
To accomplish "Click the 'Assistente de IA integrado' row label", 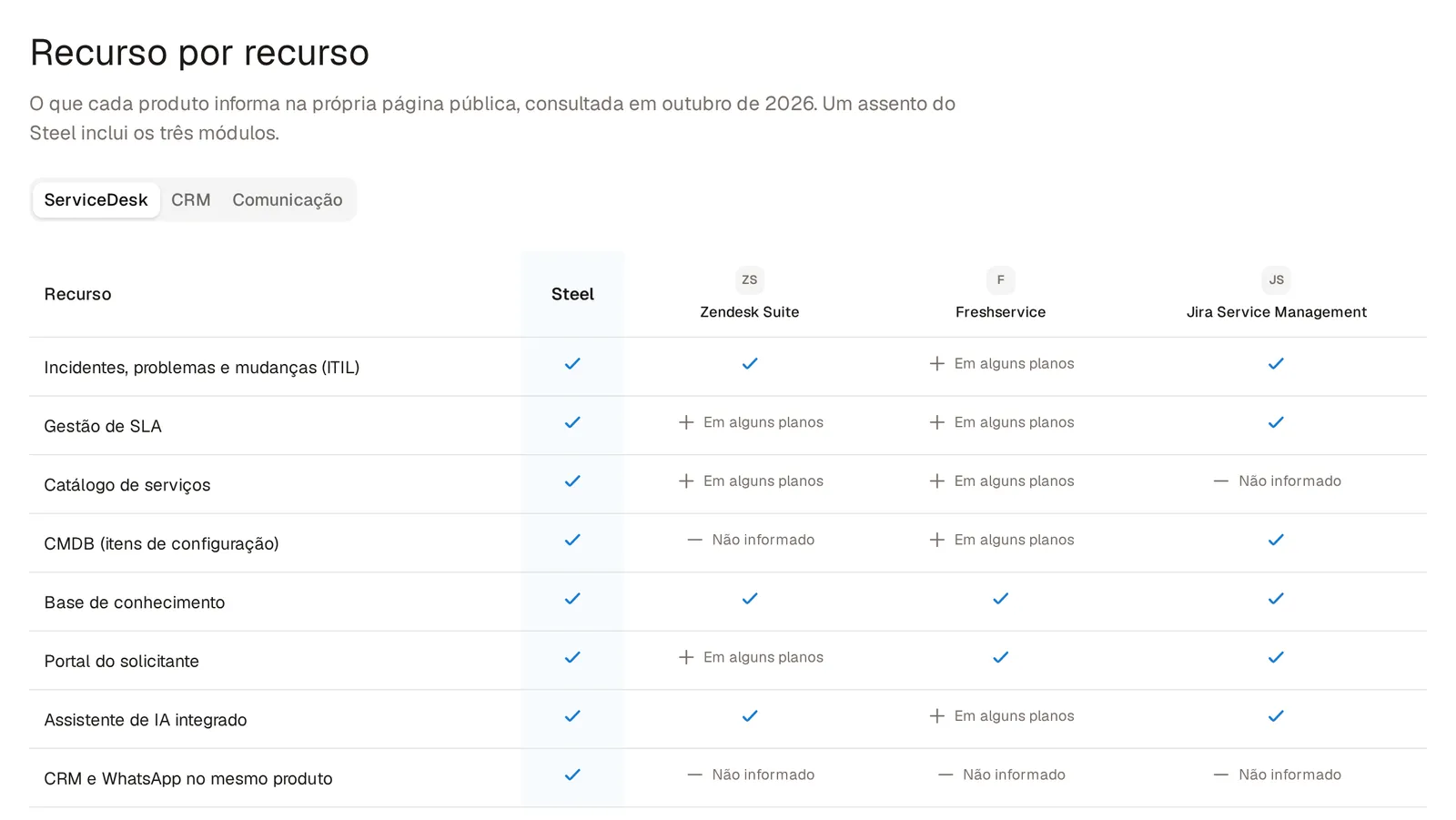I will 146,720.
